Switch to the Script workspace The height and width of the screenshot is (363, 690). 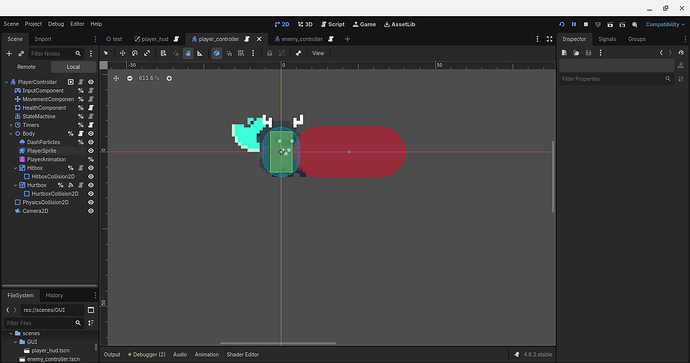coord(333,24)
